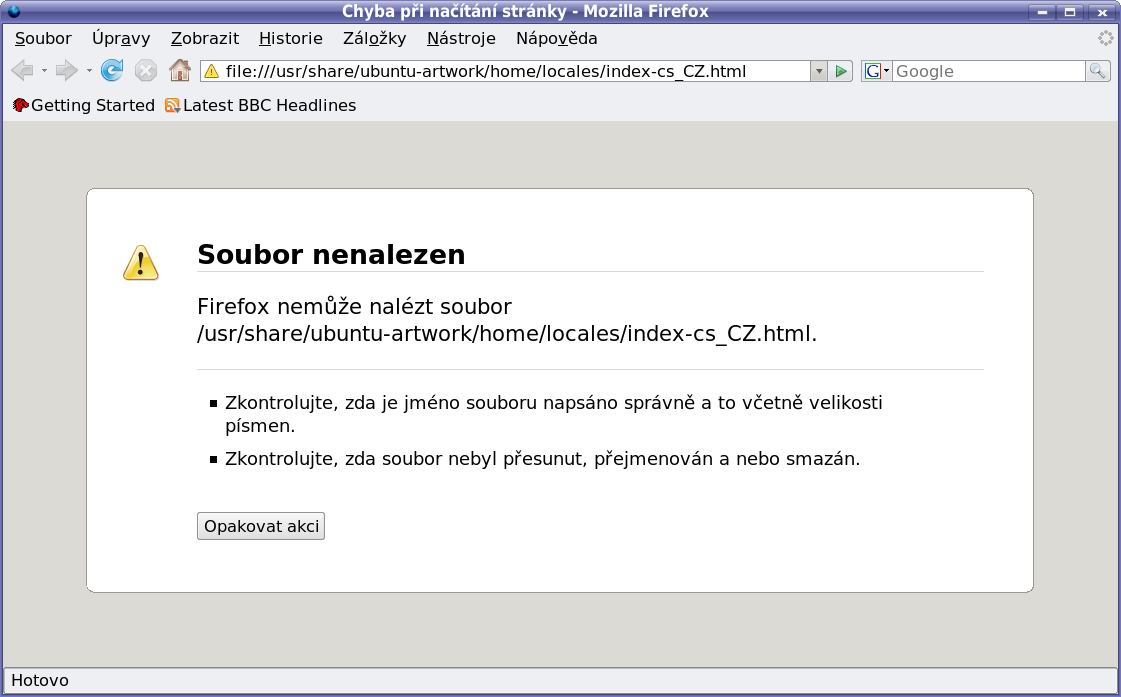Open the Home page icon

(179, 71)
